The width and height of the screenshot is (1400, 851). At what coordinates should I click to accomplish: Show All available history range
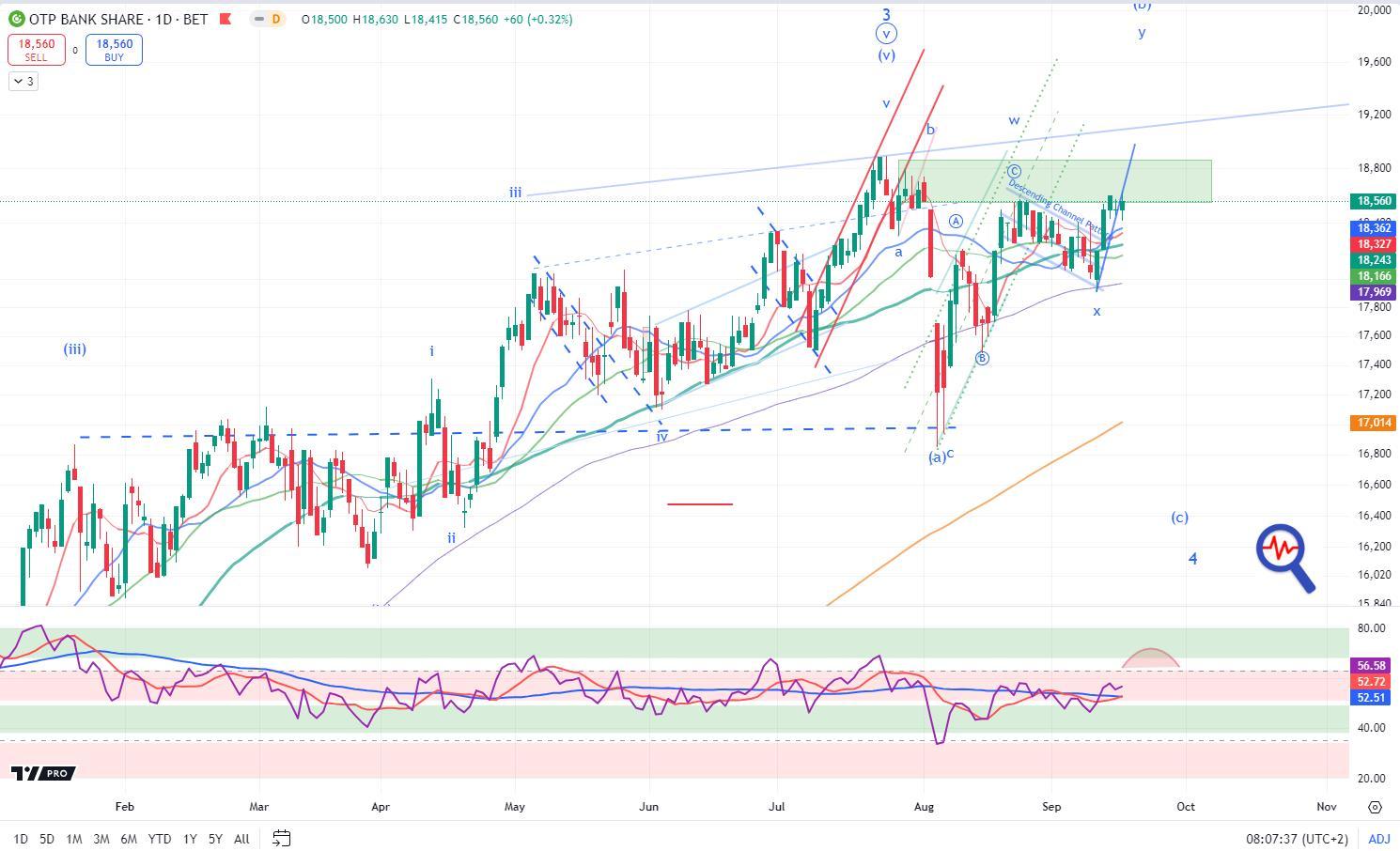(241, 839)
